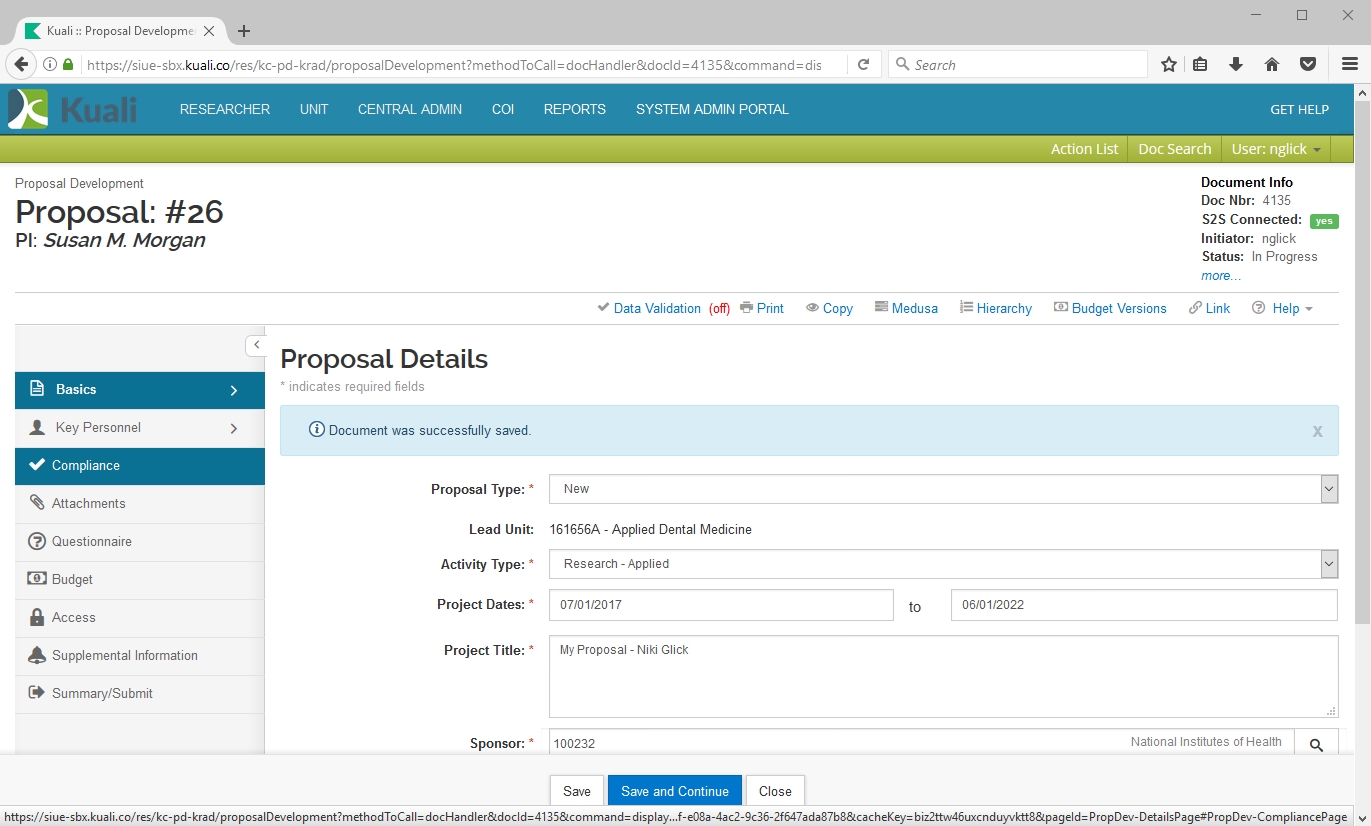
Task: Click the Print icon in the toolbar
Action: tap(747, 308)
